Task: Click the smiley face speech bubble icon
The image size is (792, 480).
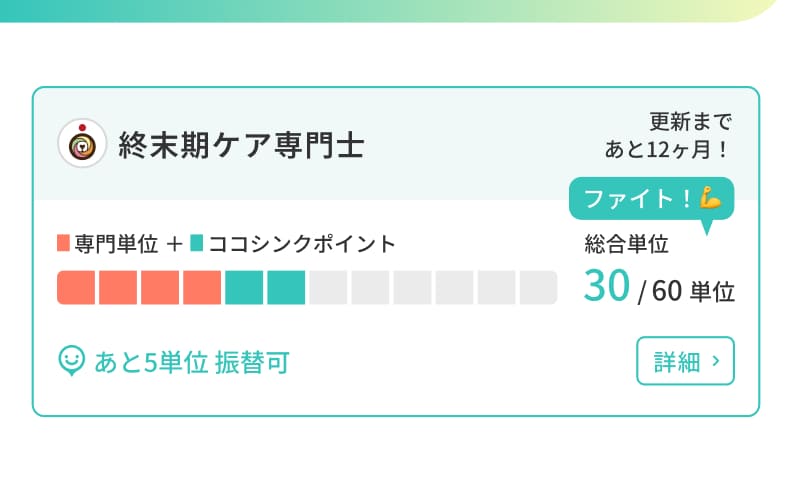Action: pos(71,360)
